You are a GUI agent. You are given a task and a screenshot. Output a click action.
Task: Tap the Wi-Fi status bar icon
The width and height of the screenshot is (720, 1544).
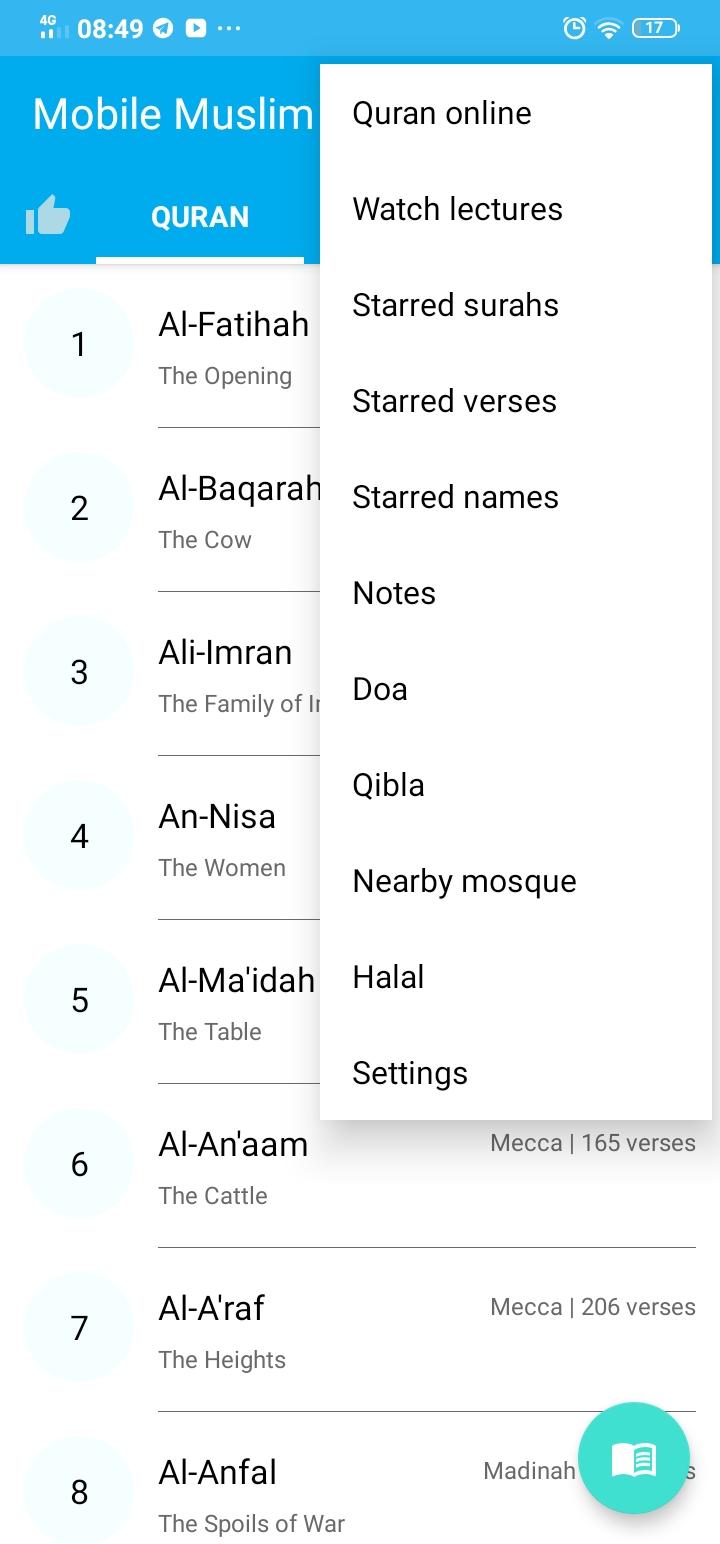point(608,29)
